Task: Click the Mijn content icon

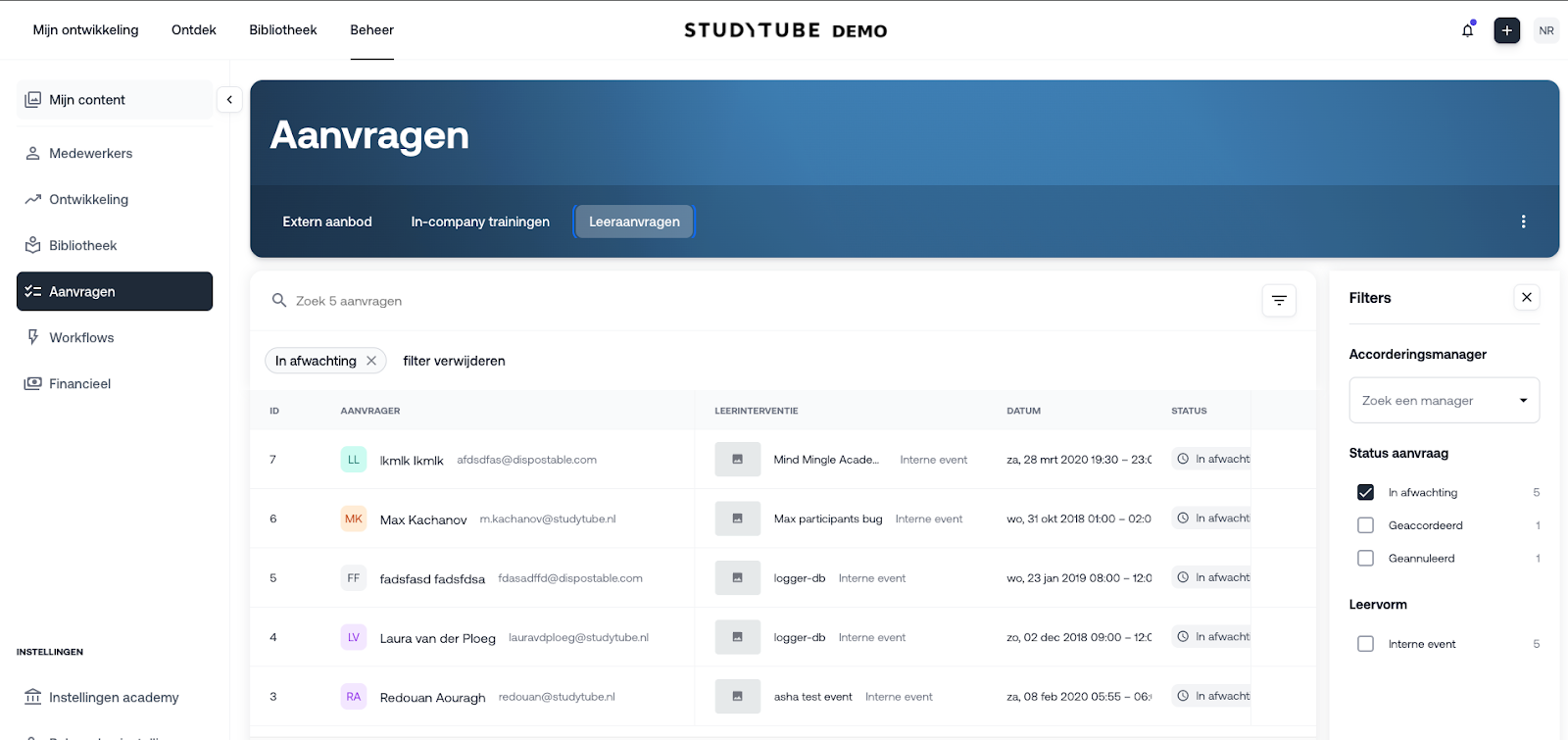Action: 32,100
